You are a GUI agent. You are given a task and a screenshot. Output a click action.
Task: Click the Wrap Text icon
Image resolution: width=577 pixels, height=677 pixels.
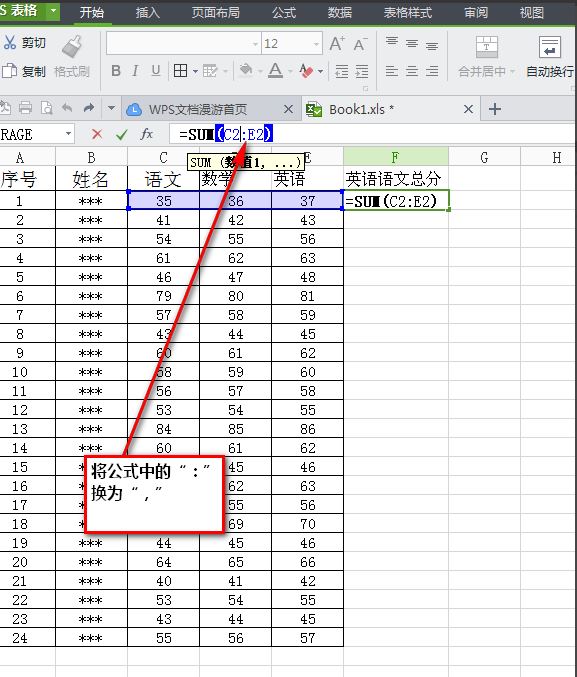550,47
